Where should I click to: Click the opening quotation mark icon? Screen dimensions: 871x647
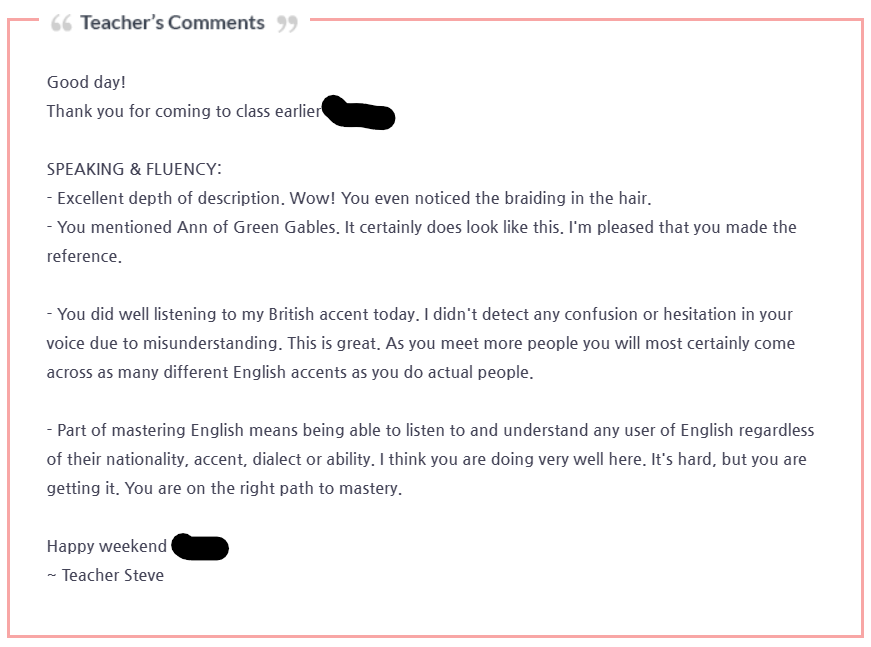(x=61, y=23)
